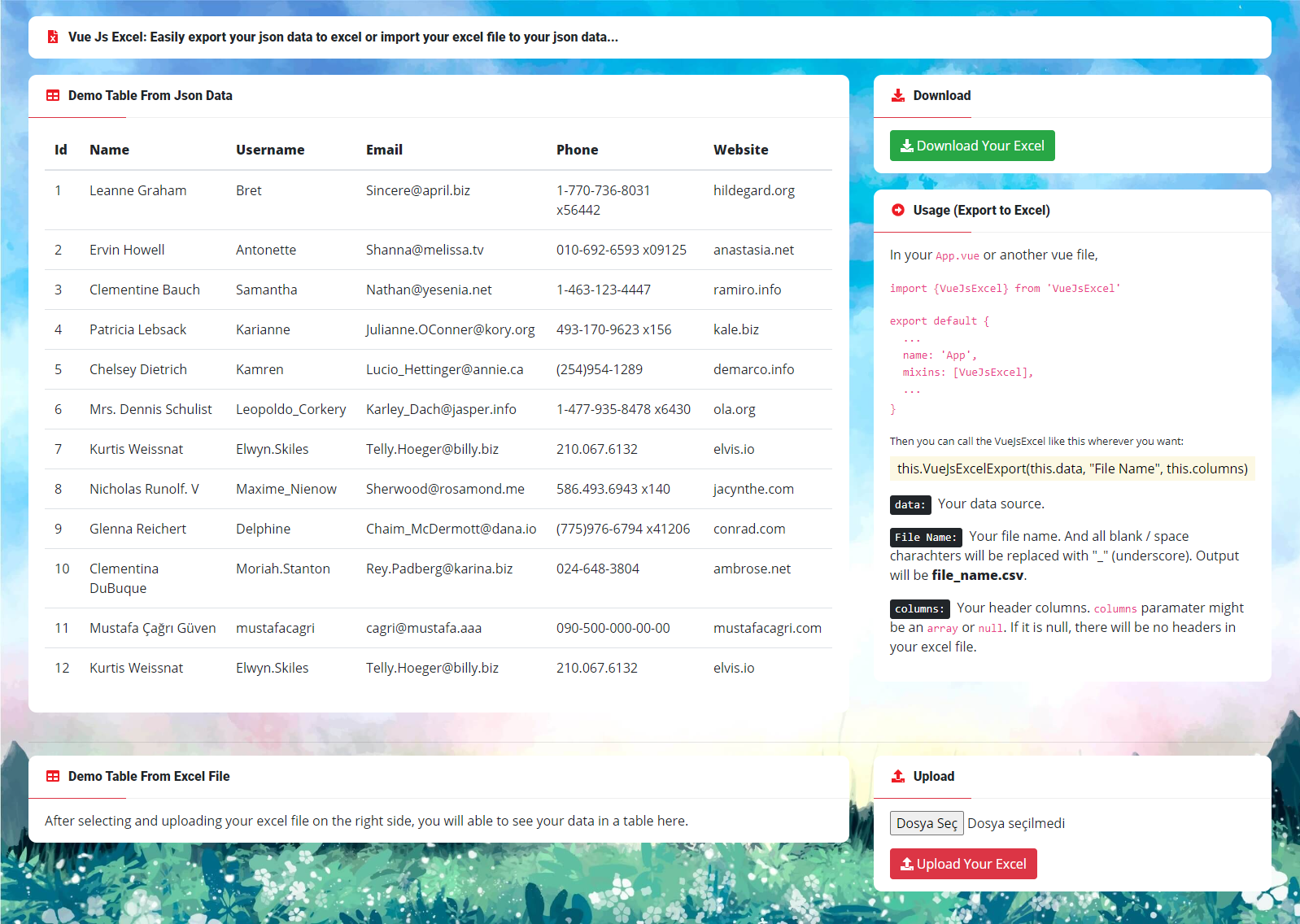Select the name Clementine Bauch

145,290
